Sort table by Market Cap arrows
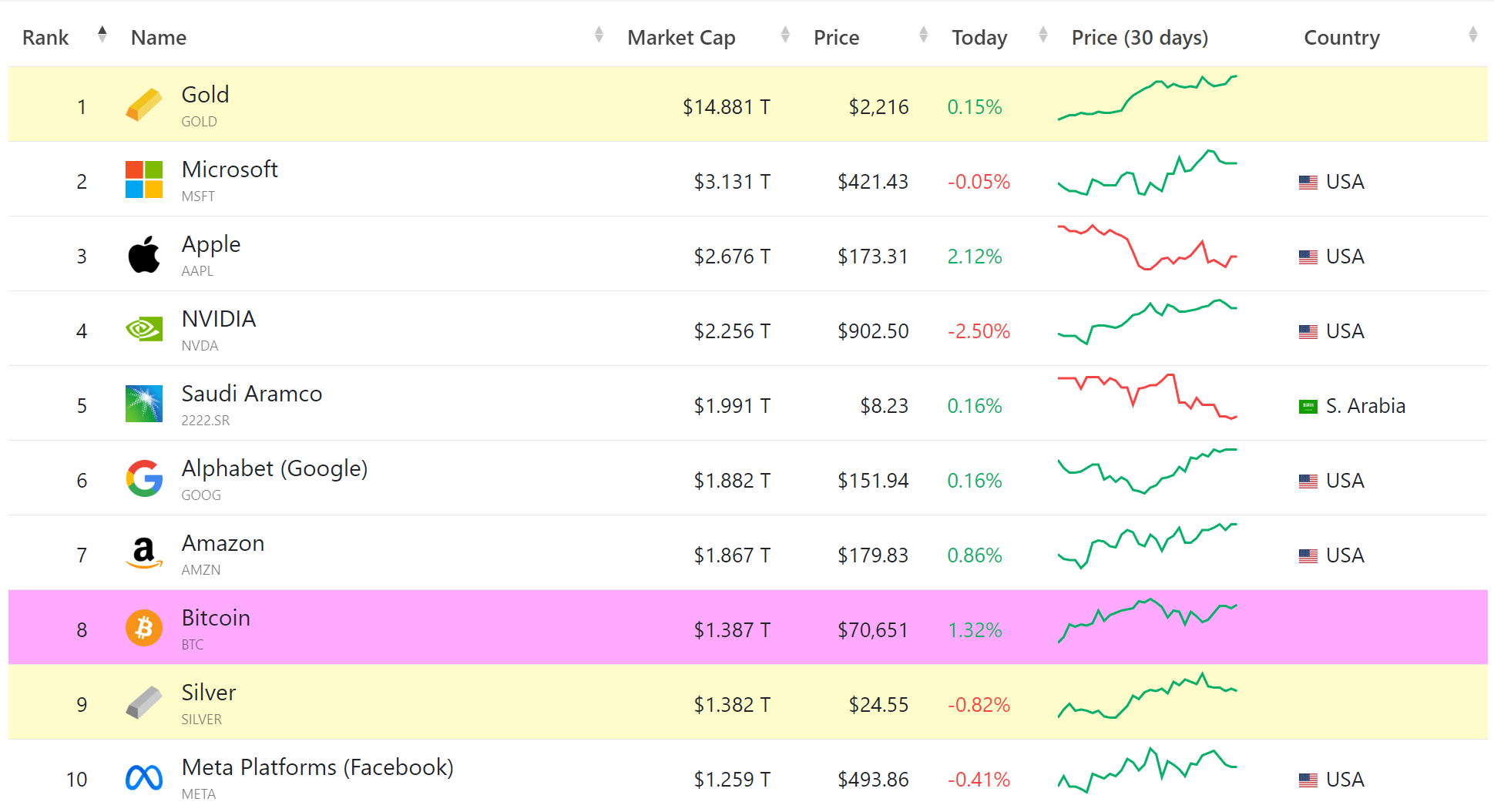Viewport: 1494px width, 812px height. (784, 35)
